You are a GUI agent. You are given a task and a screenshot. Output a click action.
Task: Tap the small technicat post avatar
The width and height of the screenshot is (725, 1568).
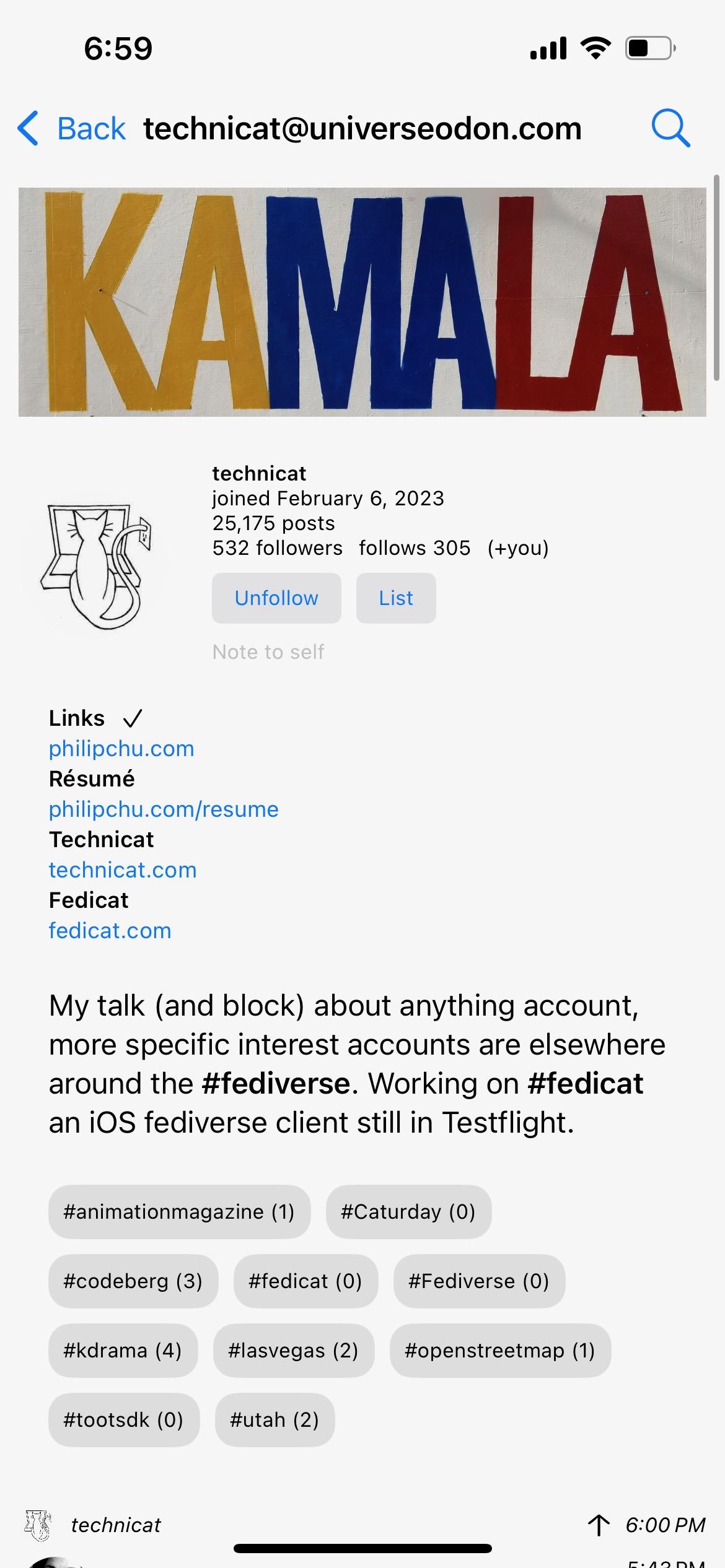click(x=37, y=1525)
